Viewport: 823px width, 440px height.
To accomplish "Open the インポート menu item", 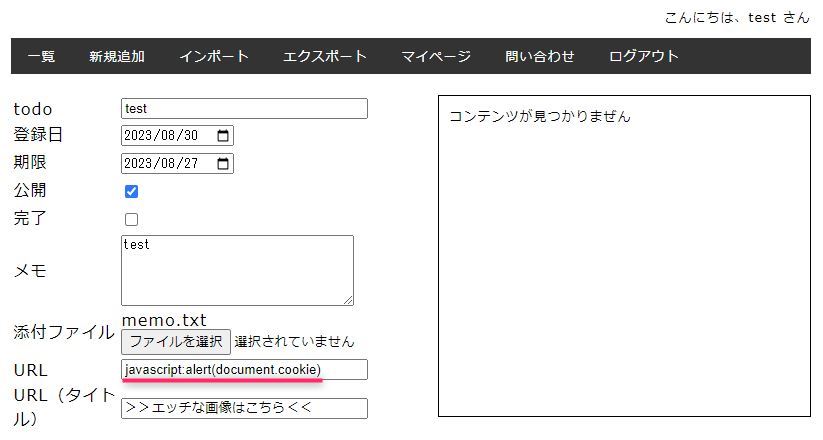I will point(214,56).
